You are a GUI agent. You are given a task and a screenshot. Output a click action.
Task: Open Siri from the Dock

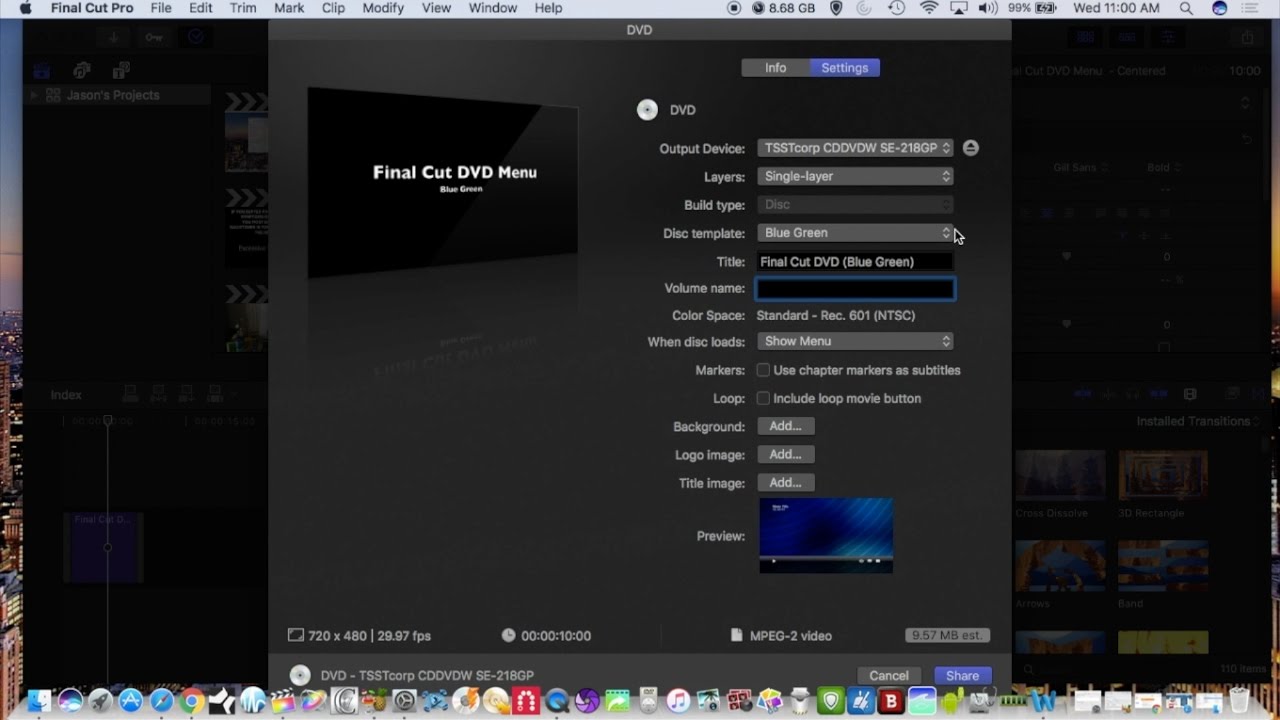coord(70,701)
